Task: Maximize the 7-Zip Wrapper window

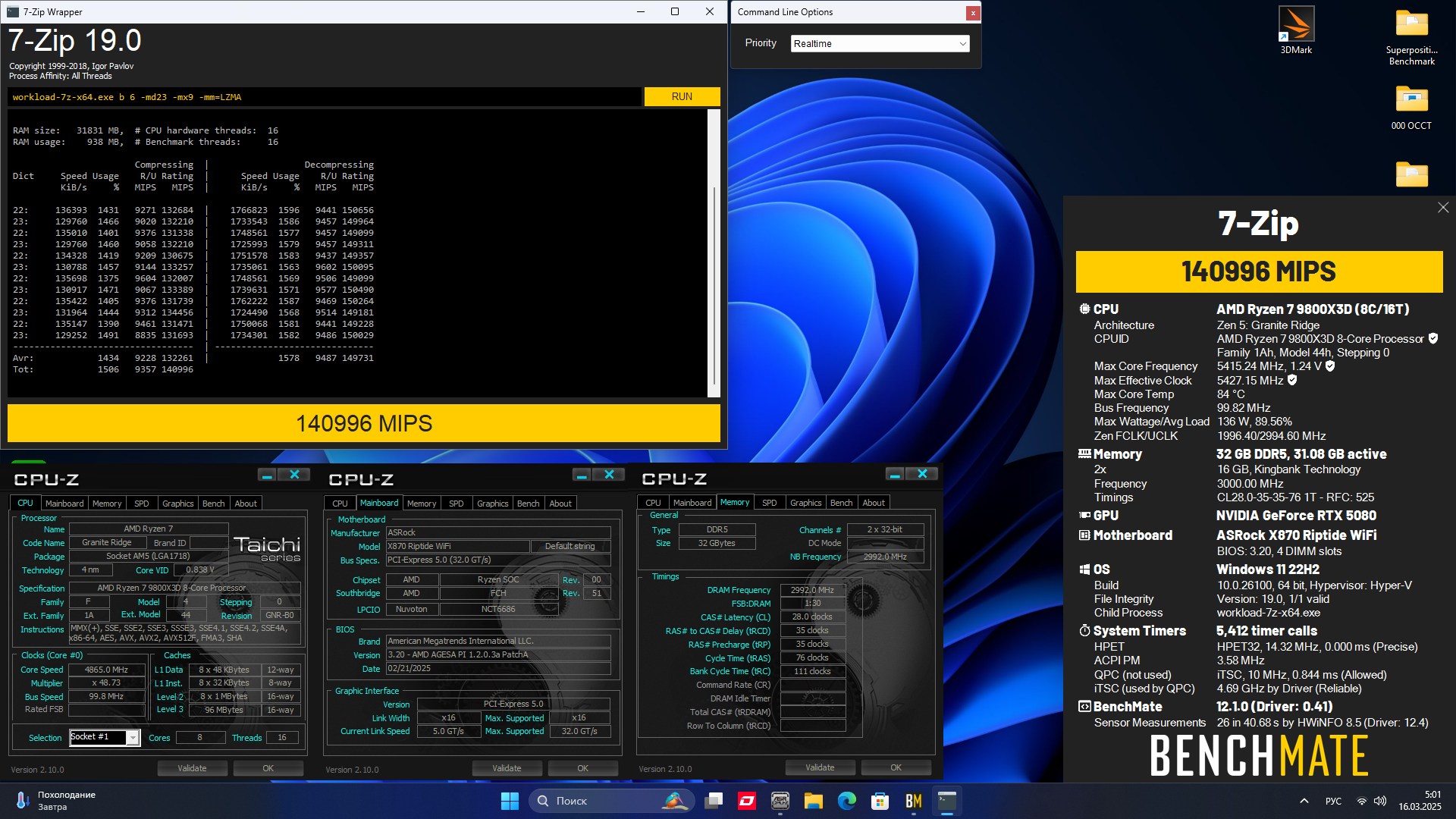Action: tap(675, 11)
